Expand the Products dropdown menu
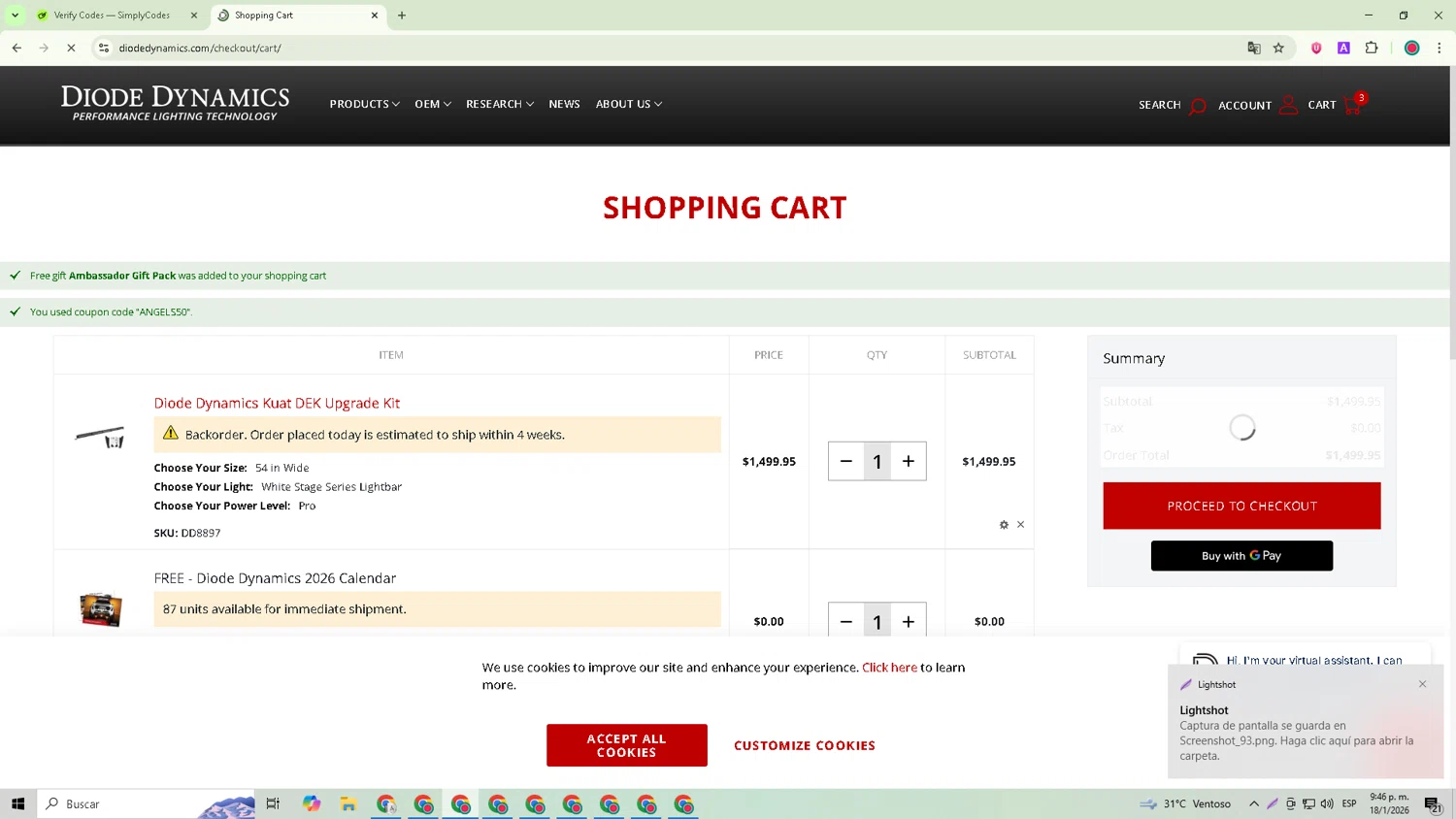This screenshot has height=819, width=1456. pos(364,105)
